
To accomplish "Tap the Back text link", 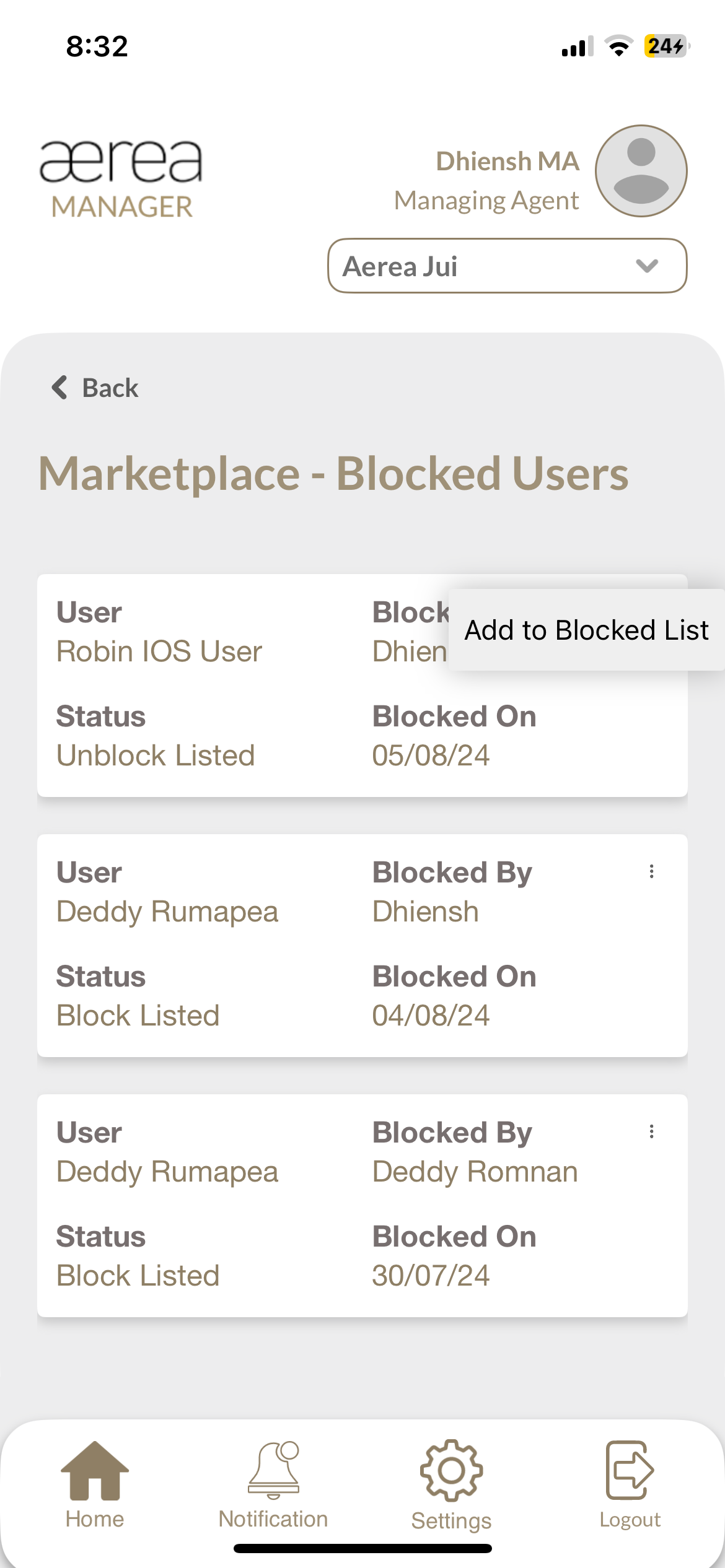I will 110,388.
